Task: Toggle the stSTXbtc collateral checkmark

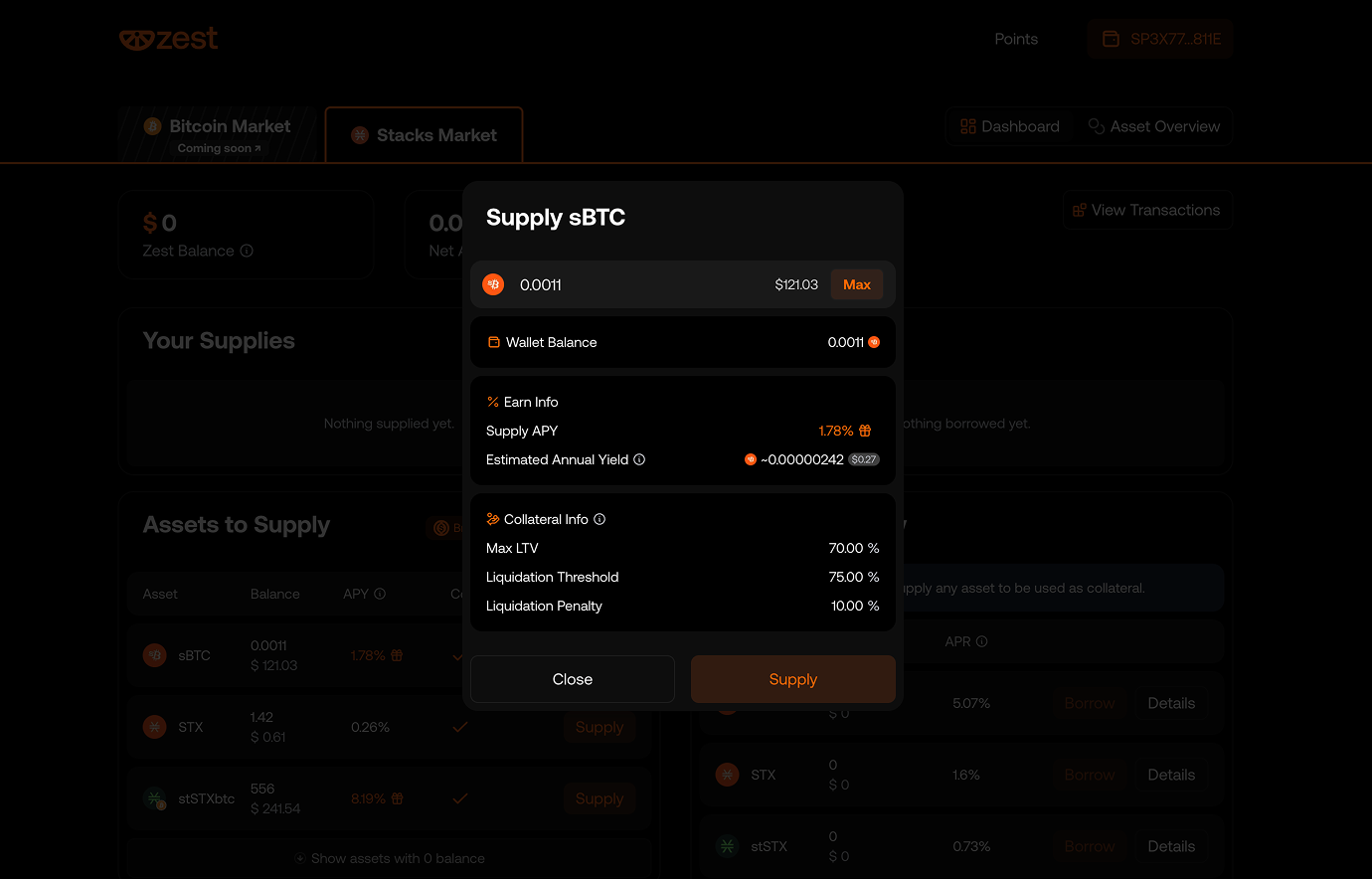Action: 460,798
